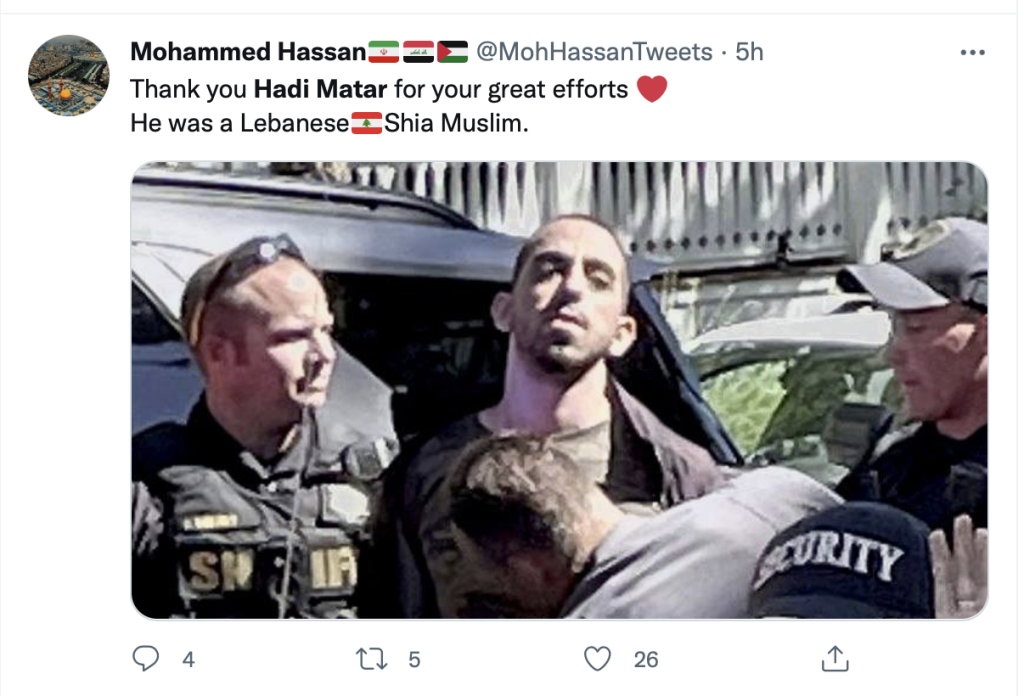Open the share upload arrow icon
Viewport: 1024px width, 696px height.
[x=835, y=658]
